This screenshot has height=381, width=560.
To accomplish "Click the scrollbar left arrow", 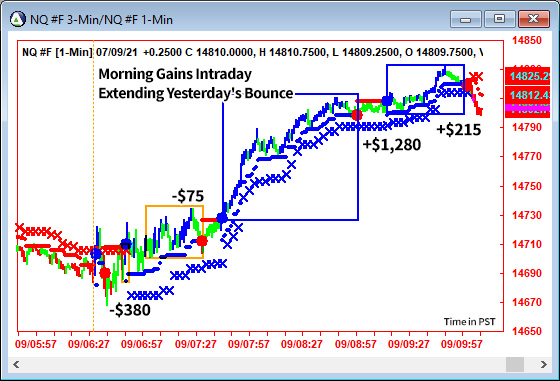I will point(16,365).
